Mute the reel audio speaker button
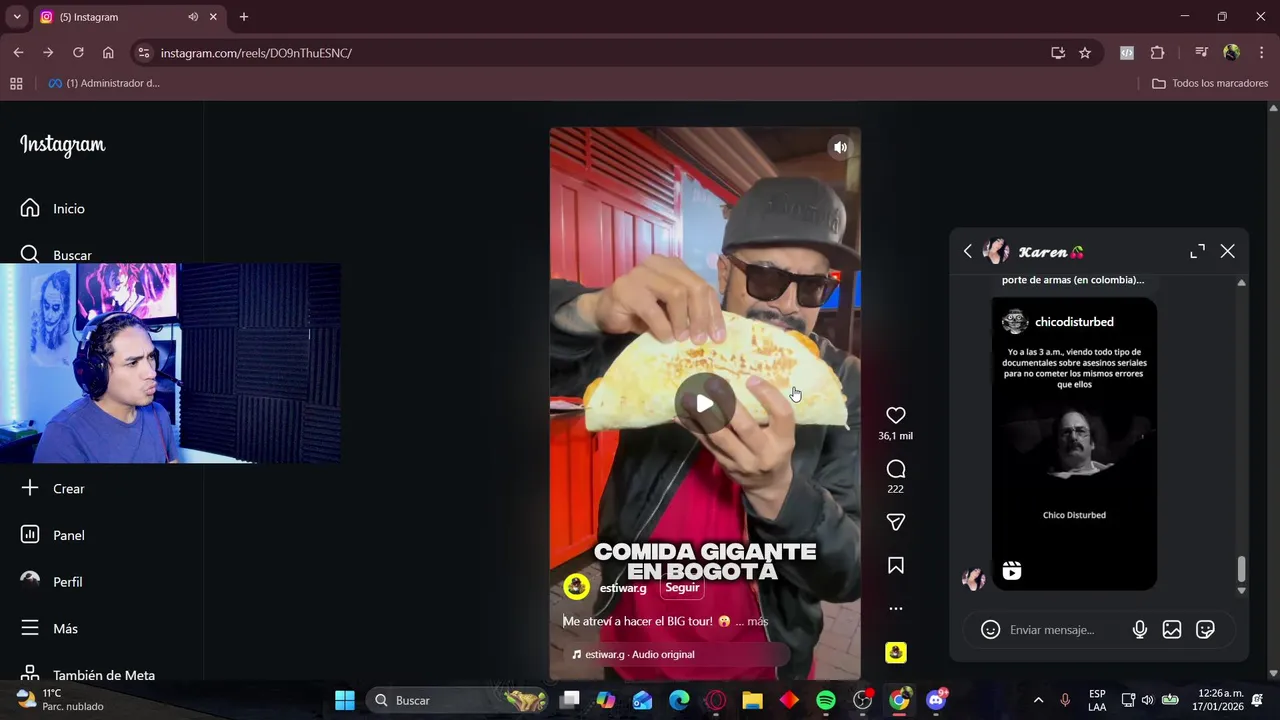This screenshot has height=720, width=1280. point(840,147)
